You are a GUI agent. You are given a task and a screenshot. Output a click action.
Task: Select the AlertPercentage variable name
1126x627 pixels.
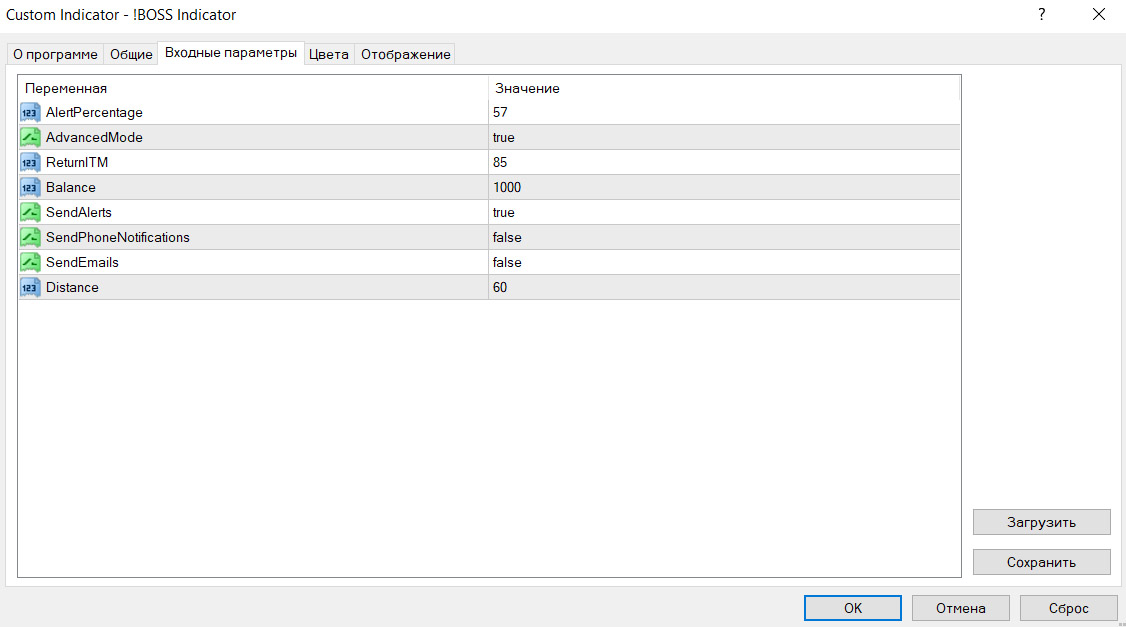pyautogui.click(x=94, y=113)
